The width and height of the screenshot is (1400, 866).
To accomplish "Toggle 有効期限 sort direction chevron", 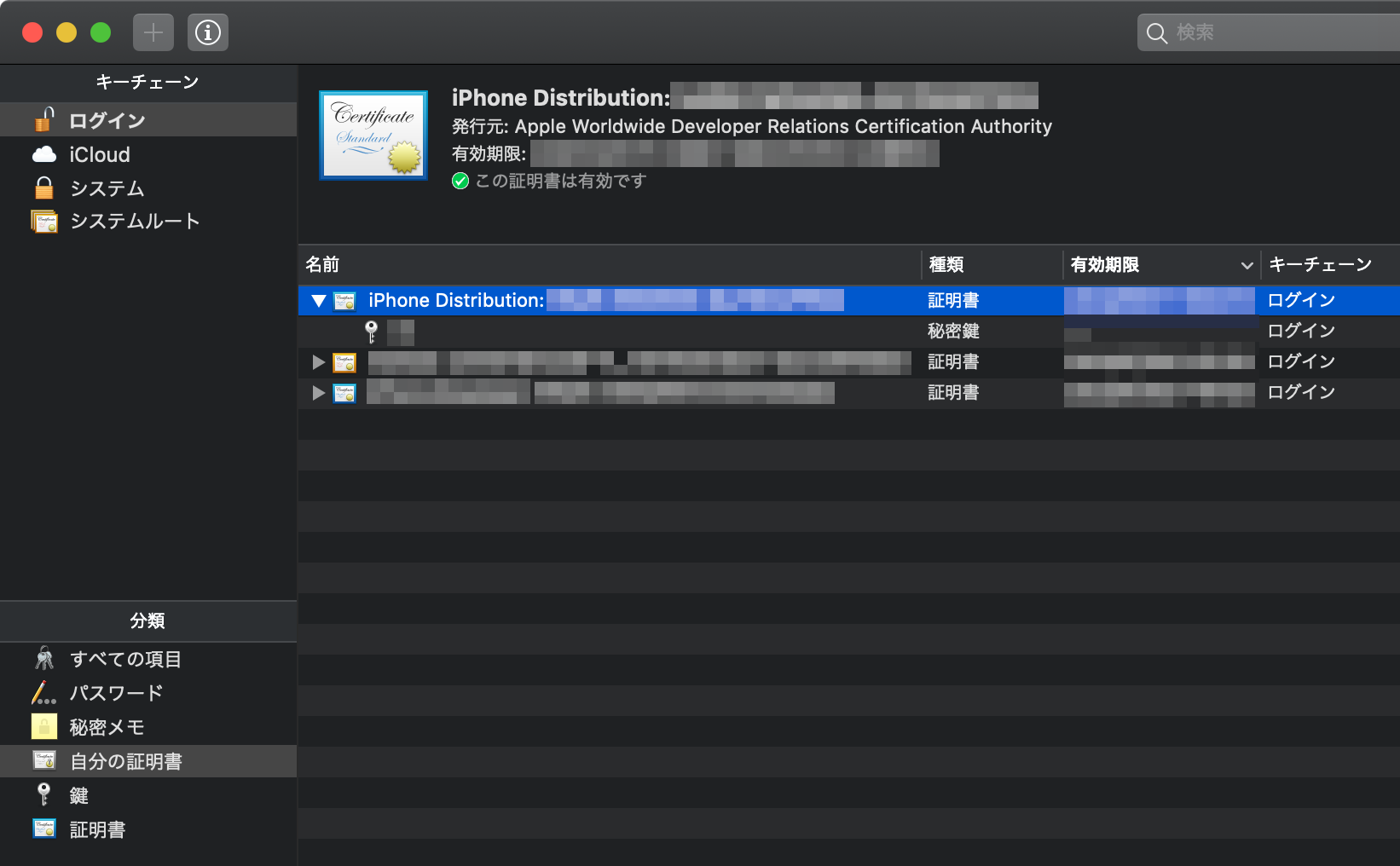I will point(1247,266).
